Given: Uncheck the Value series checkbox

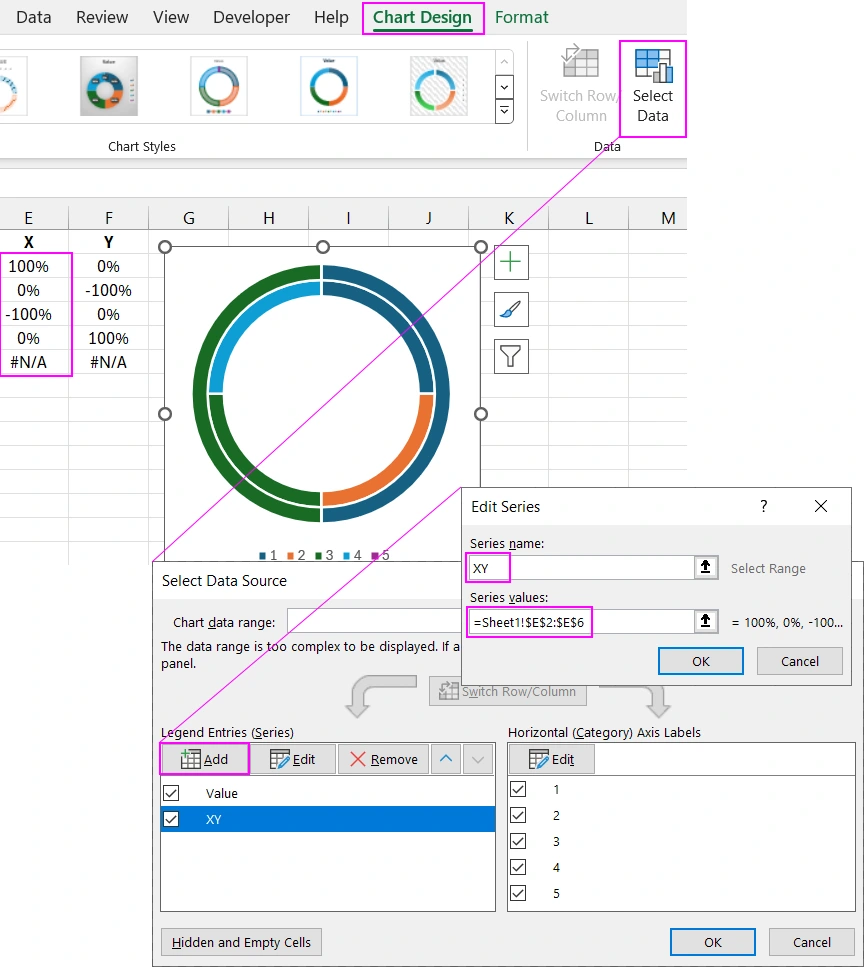Looking at the screenshot, I should coord(171,792).
